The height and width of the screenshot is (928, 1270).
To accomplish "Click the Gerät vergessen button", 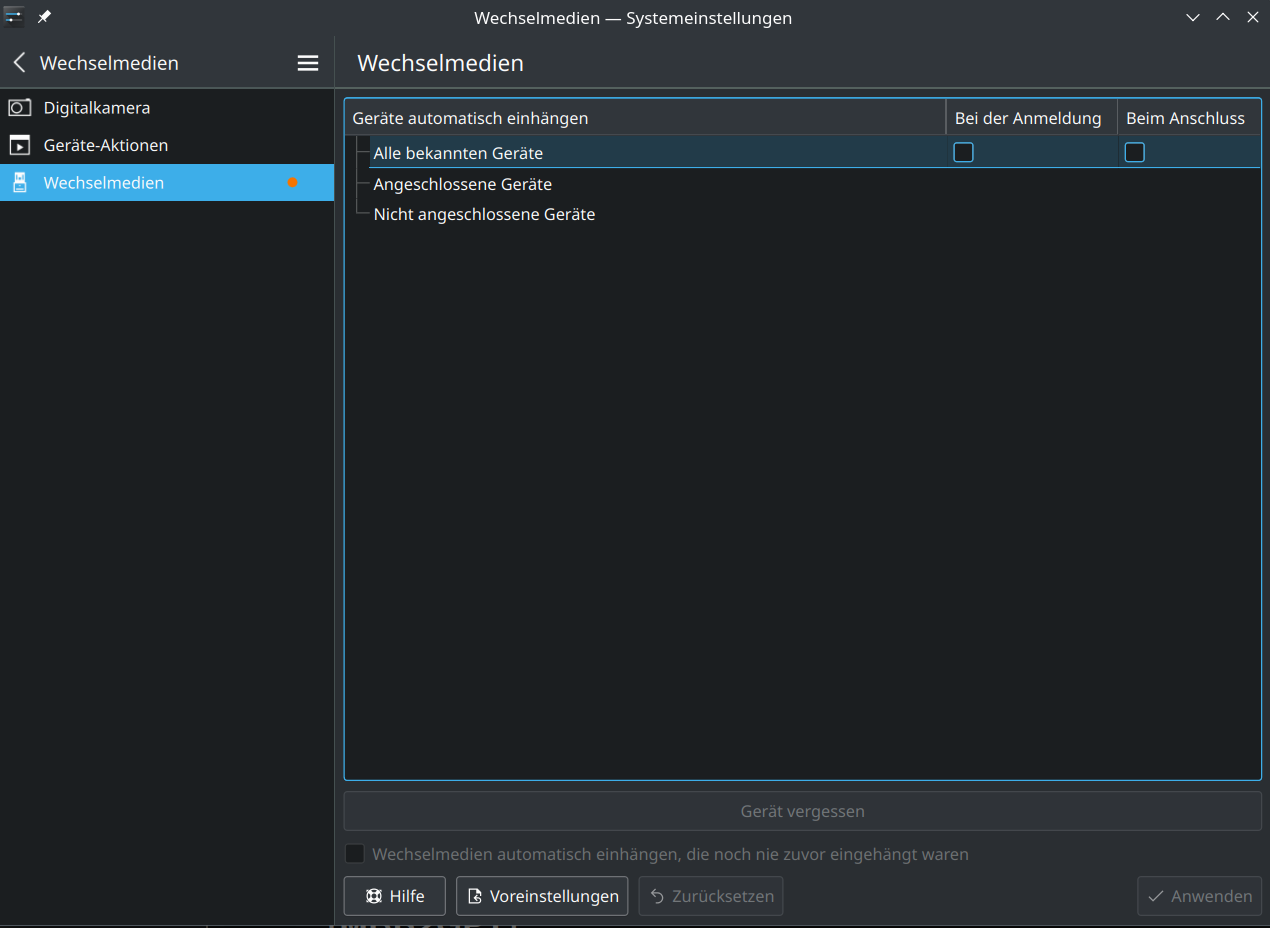I will (802, 810).
